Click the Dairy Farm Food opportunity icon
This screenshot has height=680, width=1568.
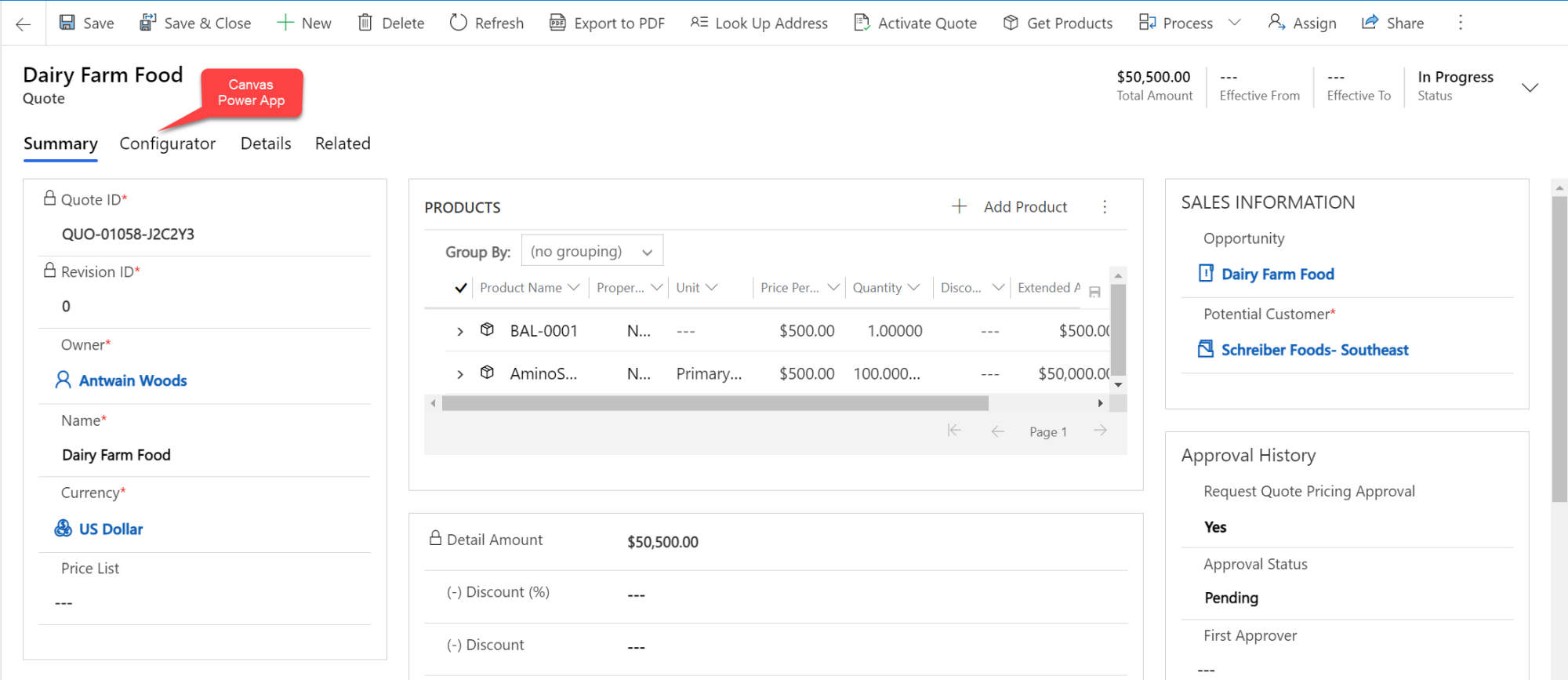(1206, 273)
